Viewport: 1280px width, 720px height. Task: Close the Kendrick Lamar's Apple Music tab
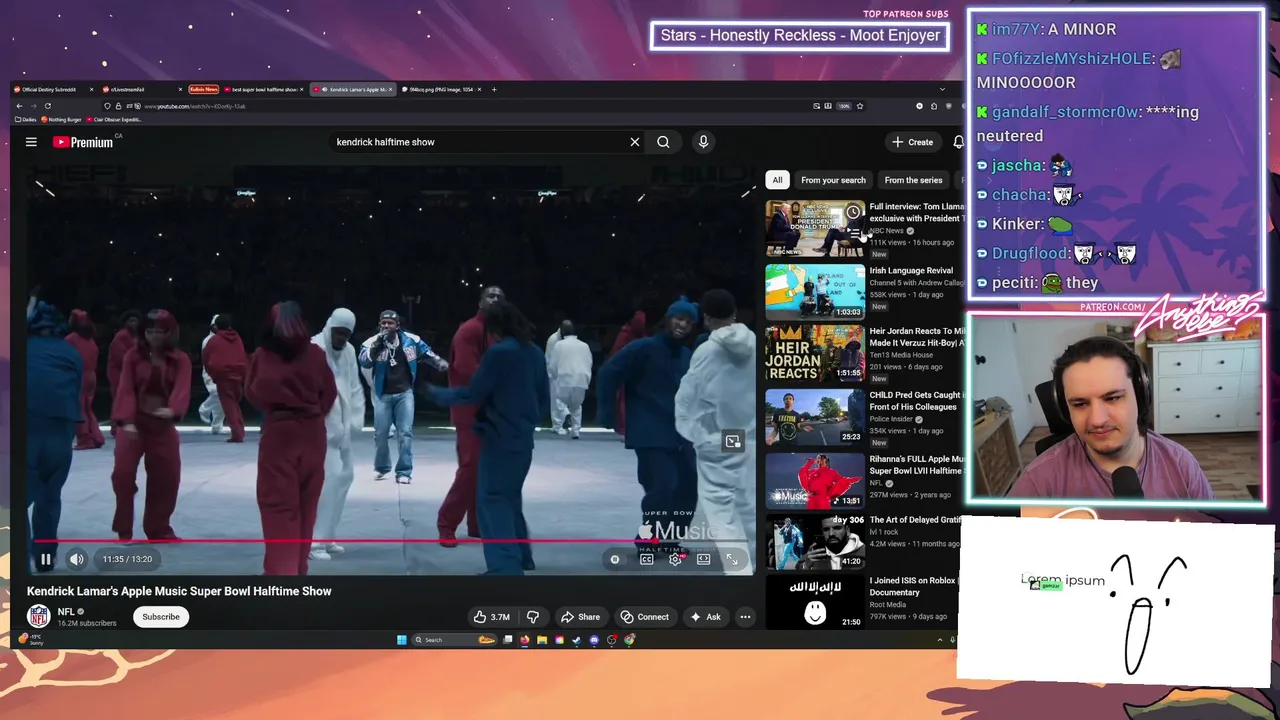click(390, 89)
